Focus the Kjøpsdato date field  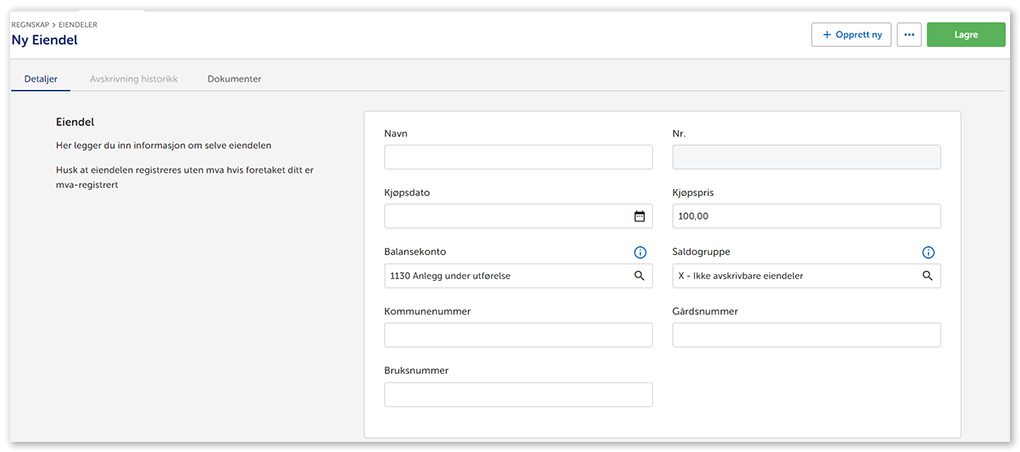506,216
